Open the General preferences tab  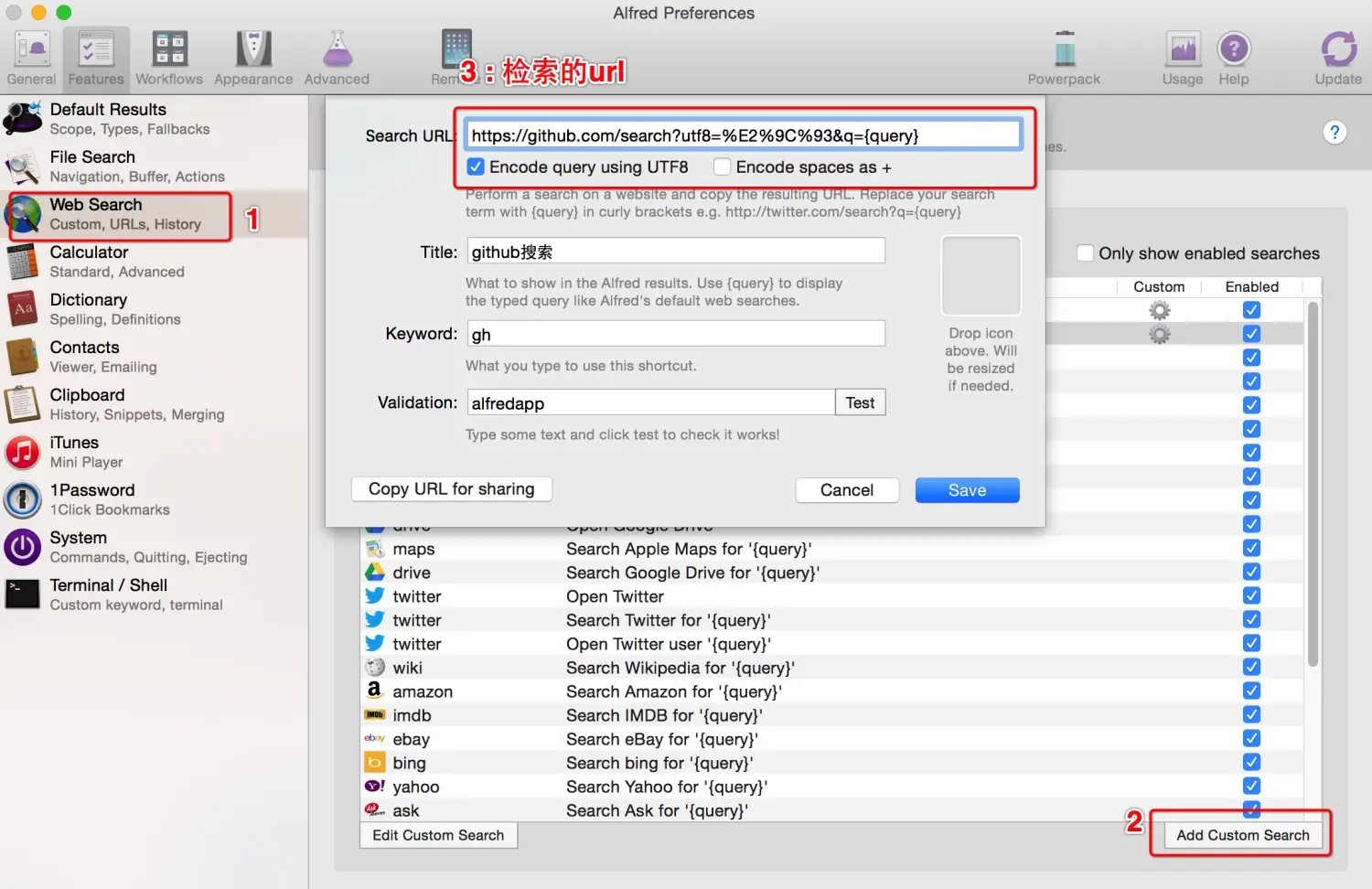click(x=32, y=59)
